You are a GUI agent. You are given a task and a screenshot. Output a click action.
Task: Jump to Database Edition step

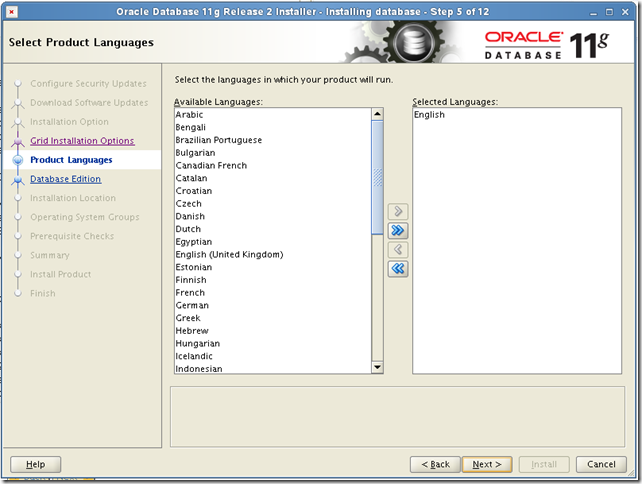click(66, 179)
